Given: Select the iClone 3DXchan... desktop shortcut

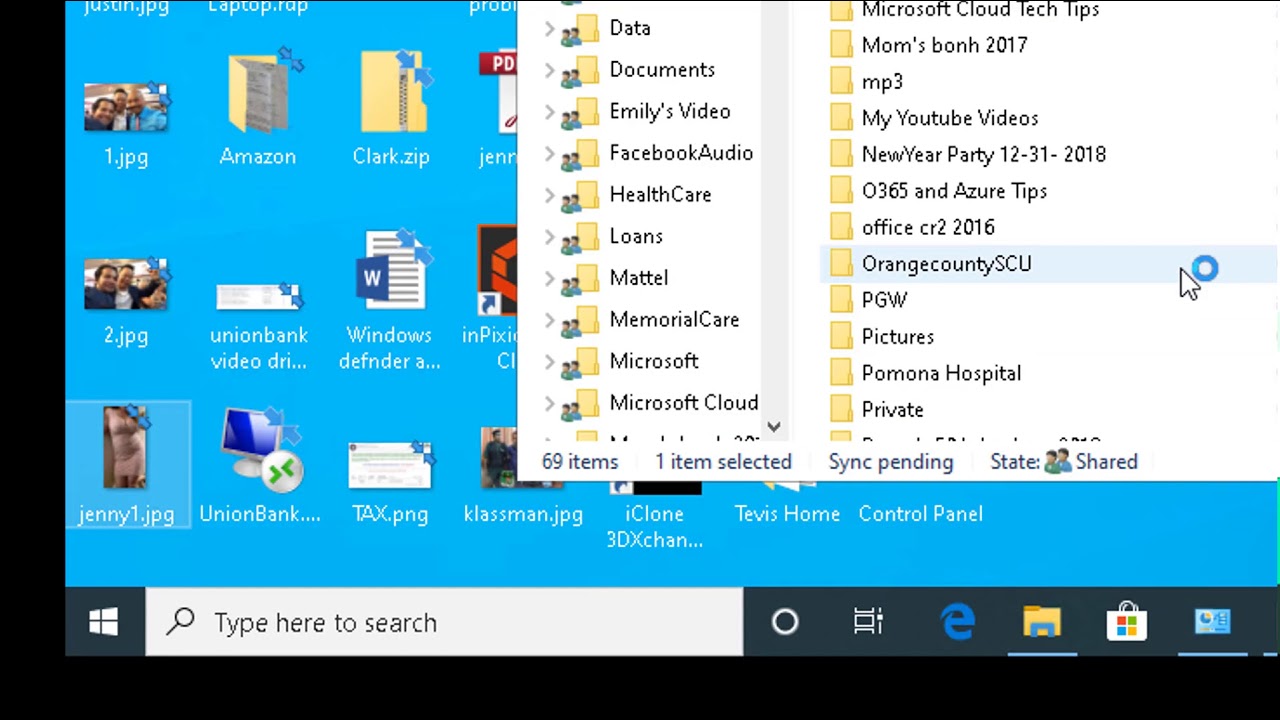Looking at the screenshot, I should (654, 526).
